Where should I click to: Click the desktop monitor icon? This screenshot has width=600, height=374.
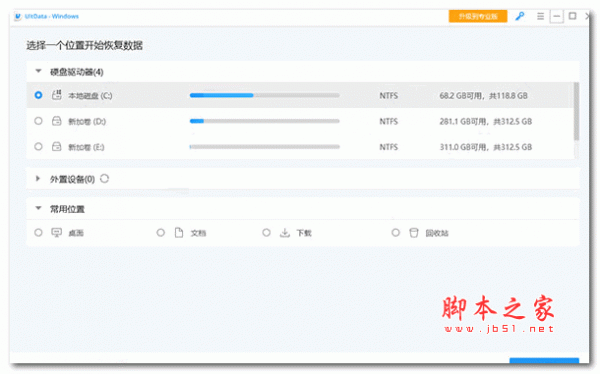tap(57, 232)
